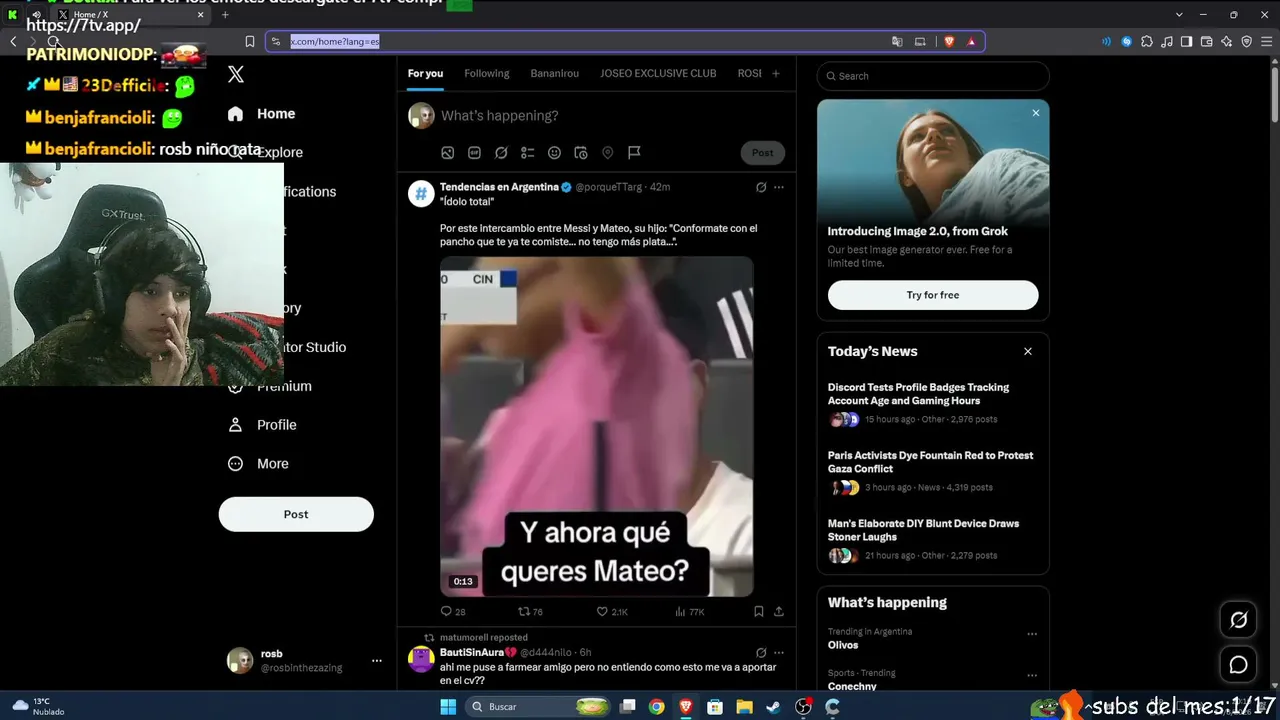Tag a location in the composer
This screenshot has width=1280, height=720.
click(607, 153)
